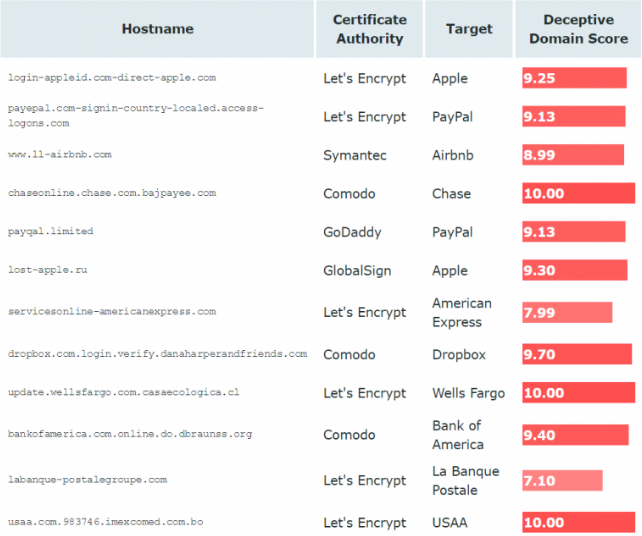Viewport: 642px width, 536px height.
Task: Select the payqal.limited hostname
Action: click(x=50, y=231)
